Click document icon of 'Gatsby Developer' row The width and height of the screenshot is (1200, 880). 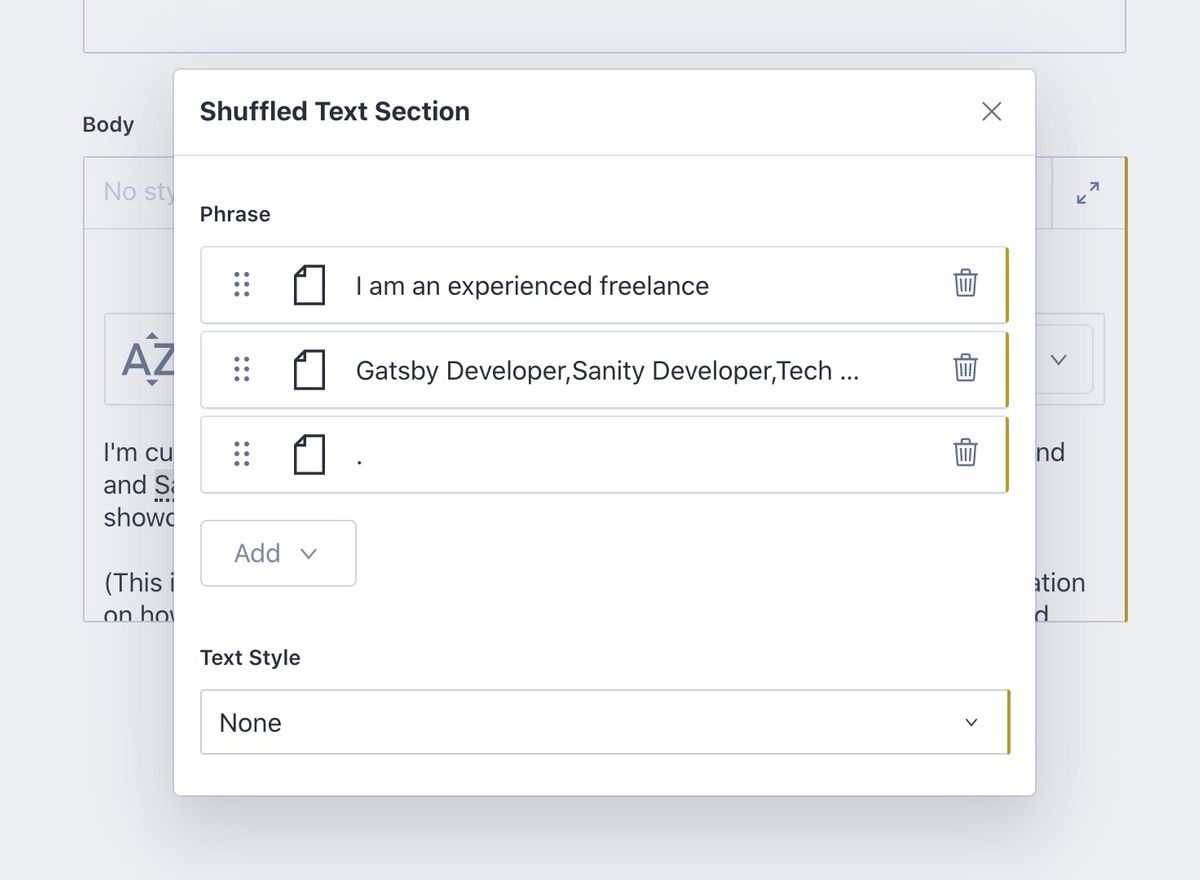[309, 370]
